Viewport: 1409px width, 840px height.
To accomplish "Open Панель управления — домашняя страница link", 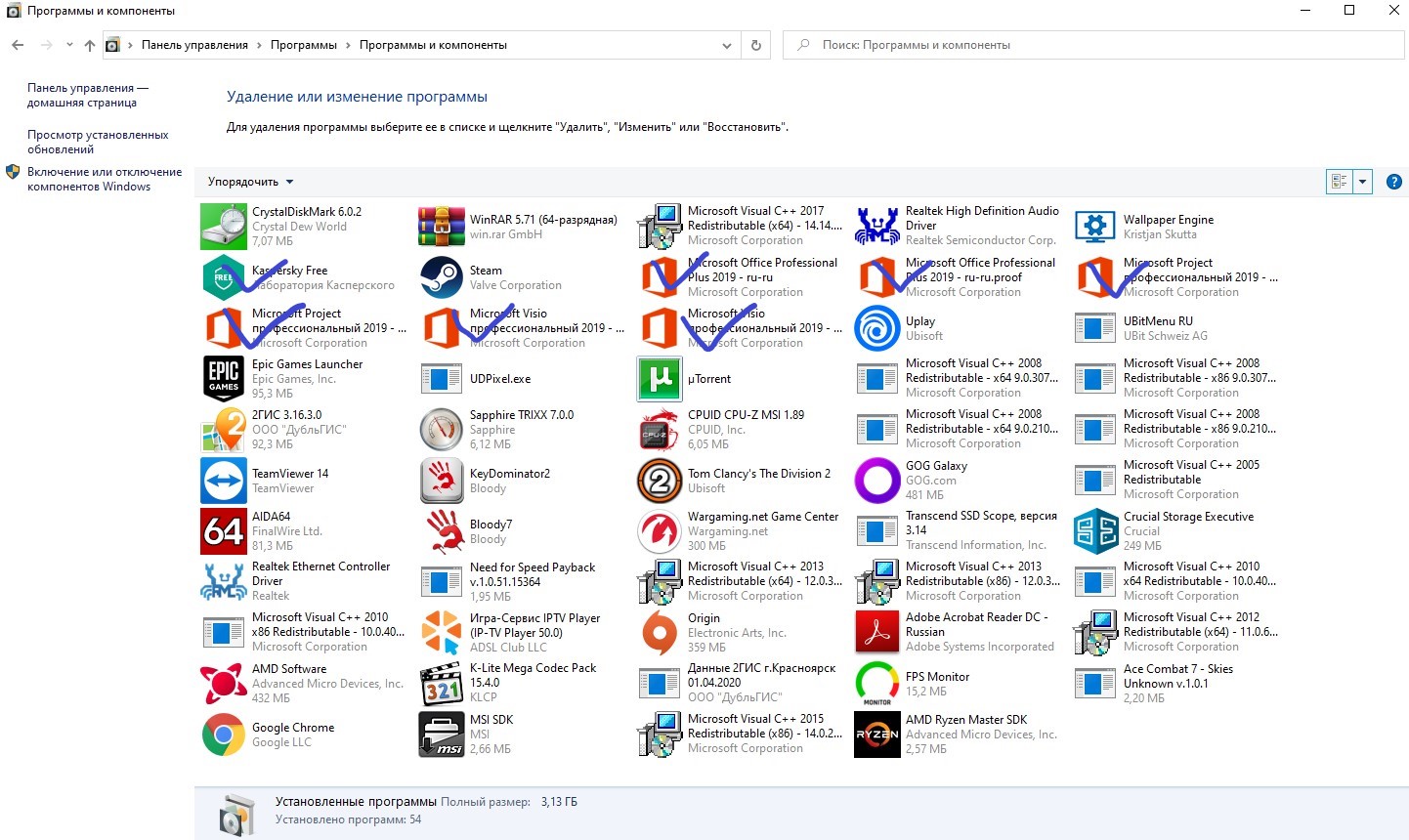I will pyautogui.click(x=87, y=95).
